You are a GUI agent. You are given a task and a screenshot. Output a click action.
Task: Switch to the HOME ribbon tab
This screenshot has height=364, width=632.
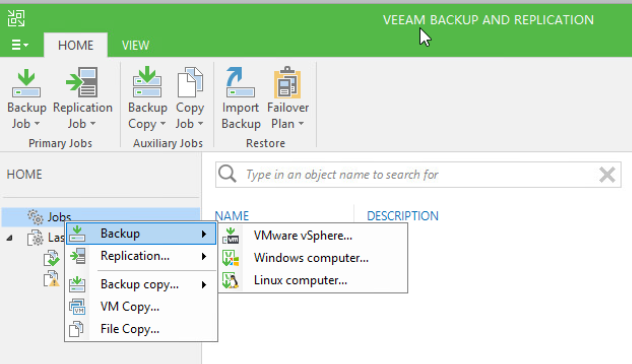76,45
